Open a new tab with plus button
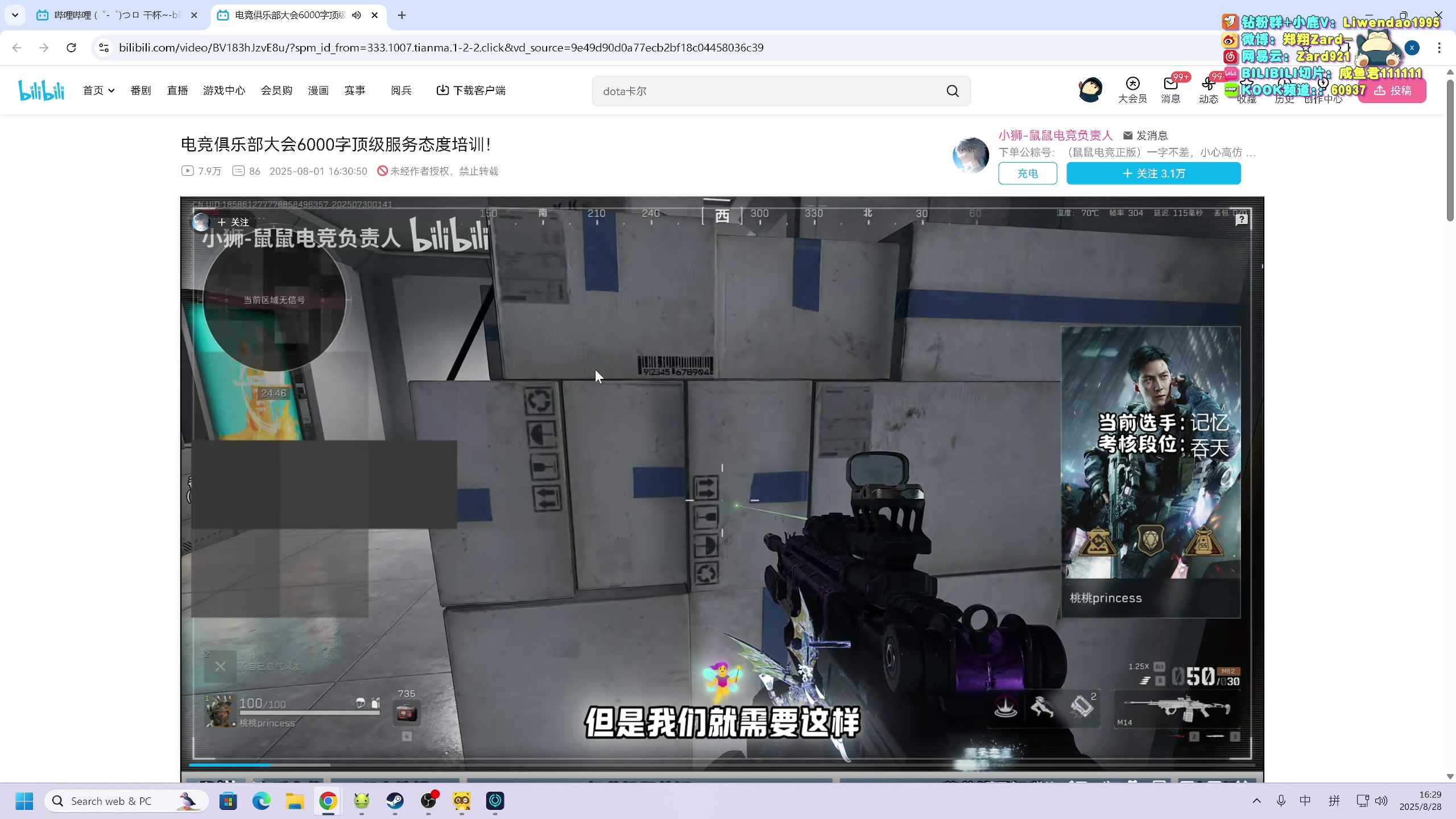Screen dimensions: 1456x819 [402, 15]
